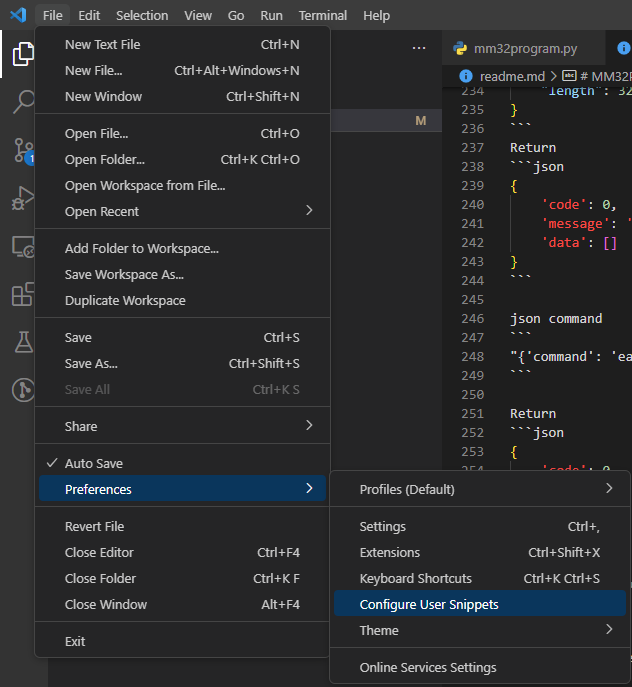This screenshot has width=632, height=687.
Task: Open the Go menu
Action: (x=236, y=15)
